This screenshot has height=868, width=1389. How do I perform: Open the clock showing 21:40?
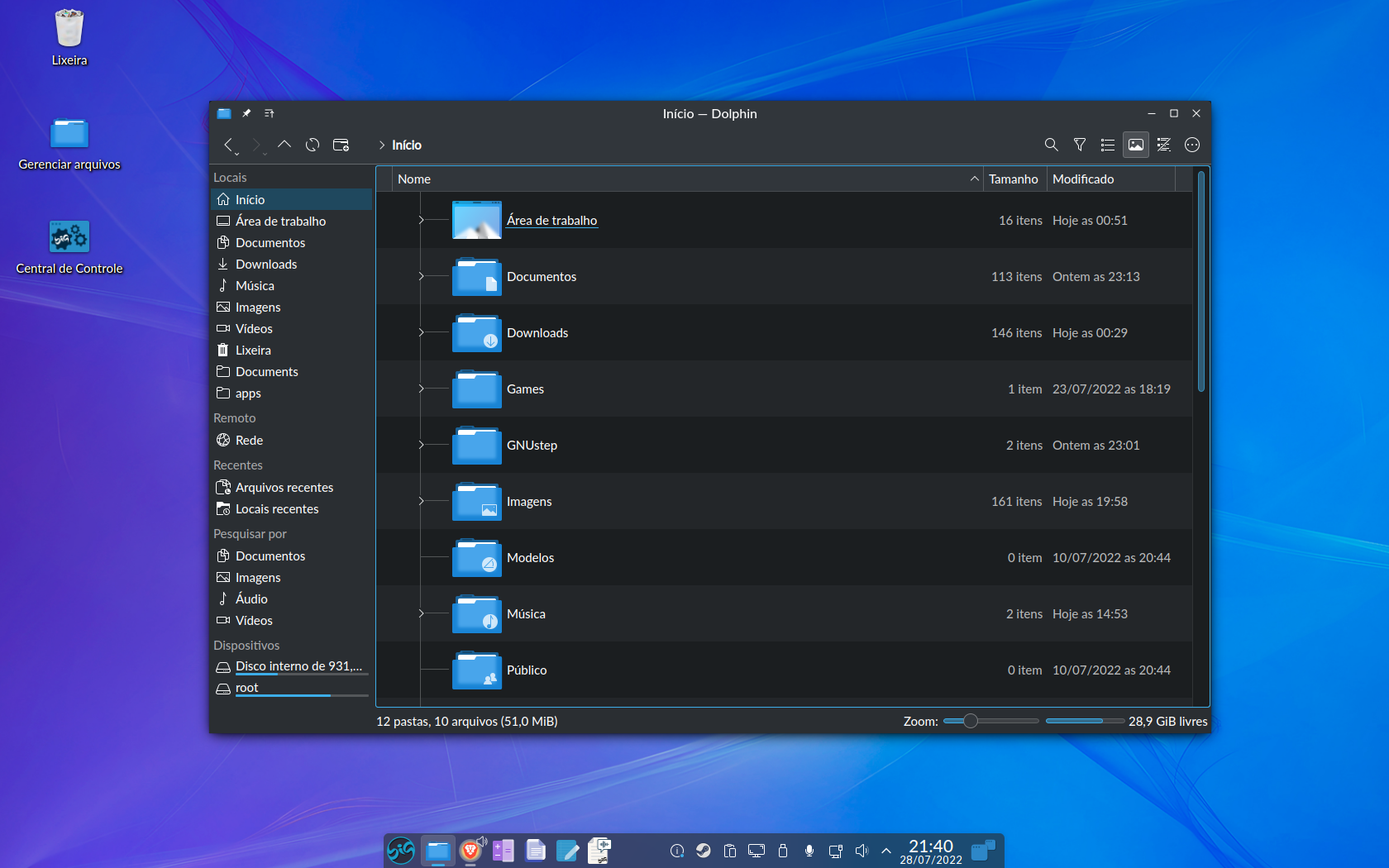point(931,851)
